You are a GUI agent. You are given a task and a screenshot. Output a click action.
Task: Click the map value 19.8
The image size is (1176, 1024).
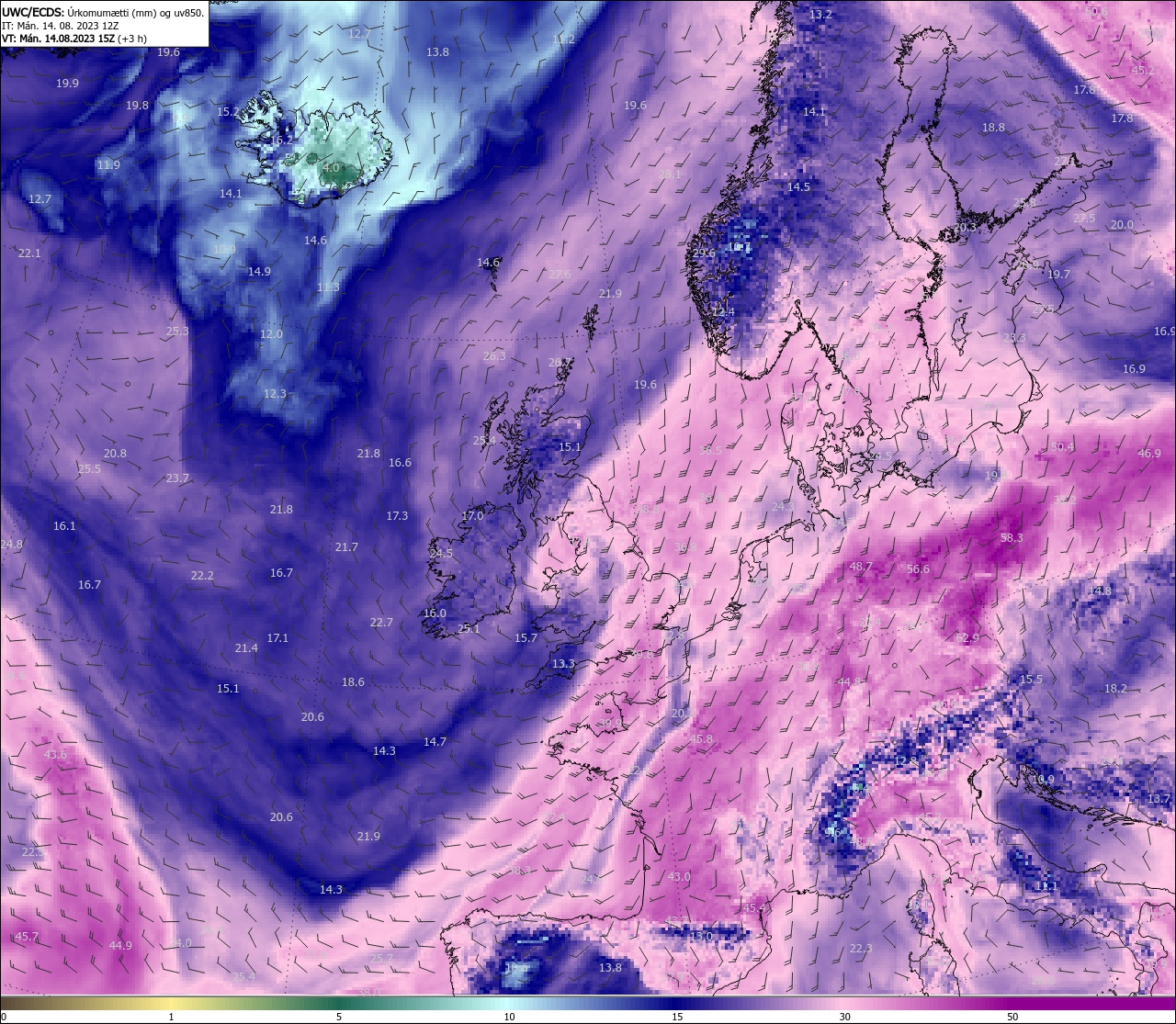137,106
